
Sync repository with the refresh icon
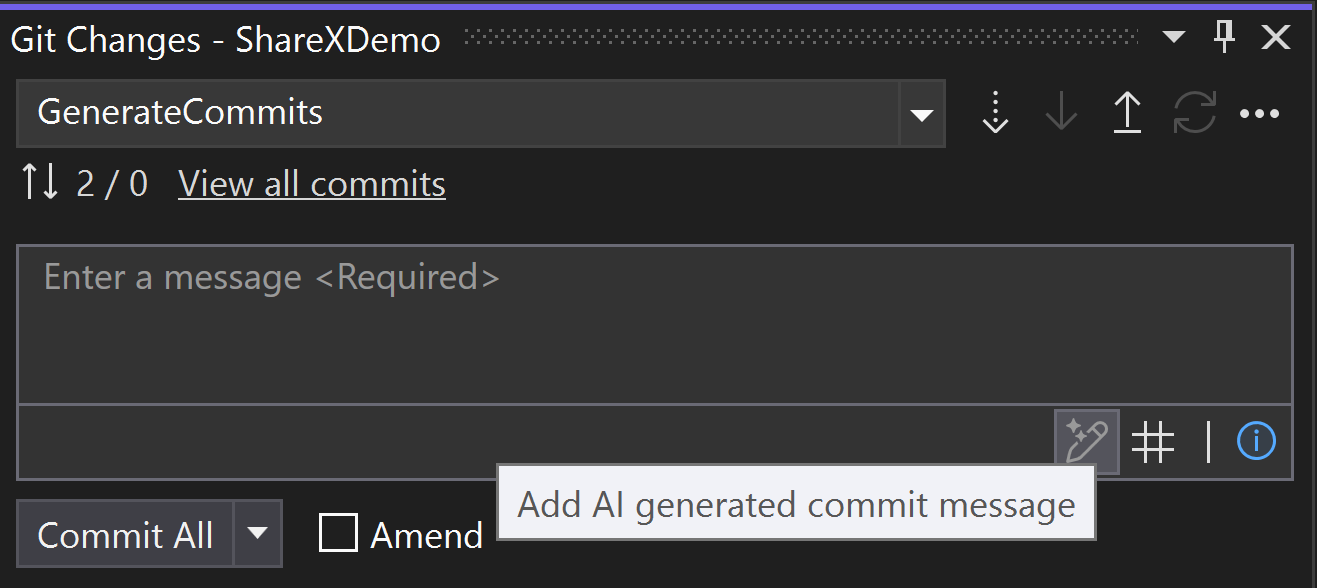click(x=1194, y=113)
